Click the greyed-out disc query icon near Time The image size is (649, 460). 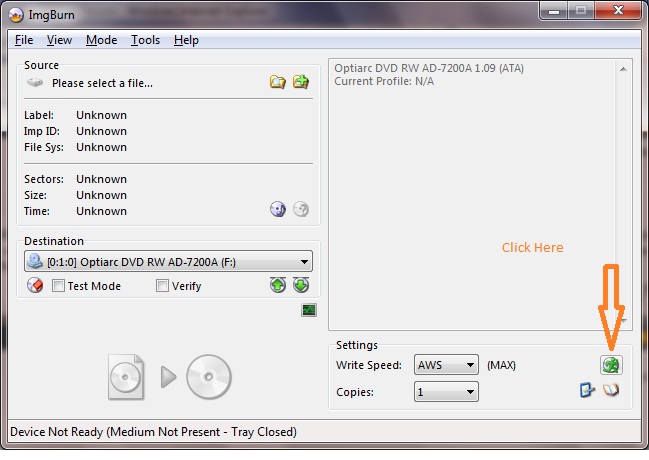tap(301, 209)
